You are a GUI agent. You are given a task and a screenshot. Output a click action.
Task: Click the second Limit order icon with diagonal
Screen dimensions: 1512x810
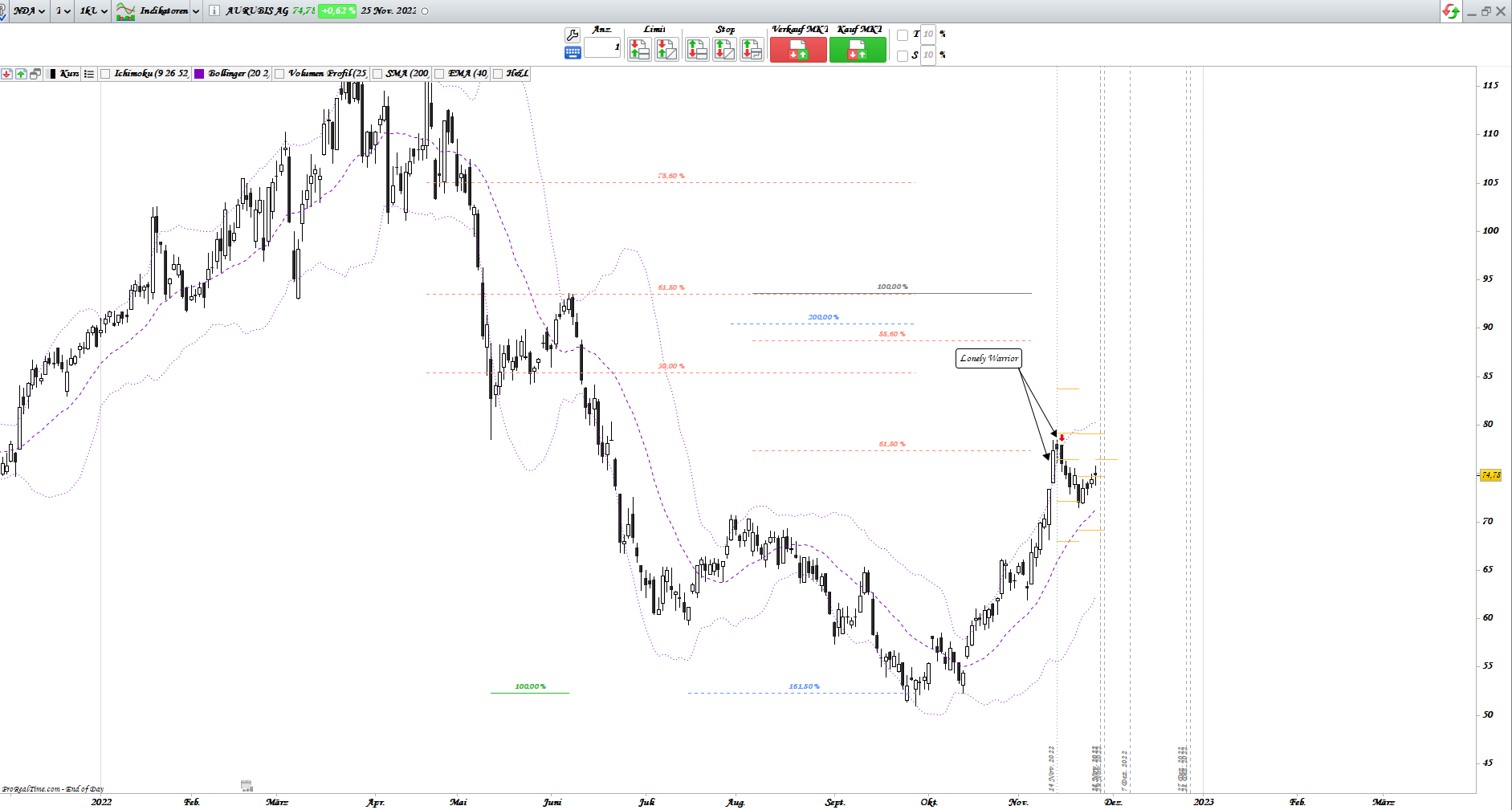tap(666, 50)
